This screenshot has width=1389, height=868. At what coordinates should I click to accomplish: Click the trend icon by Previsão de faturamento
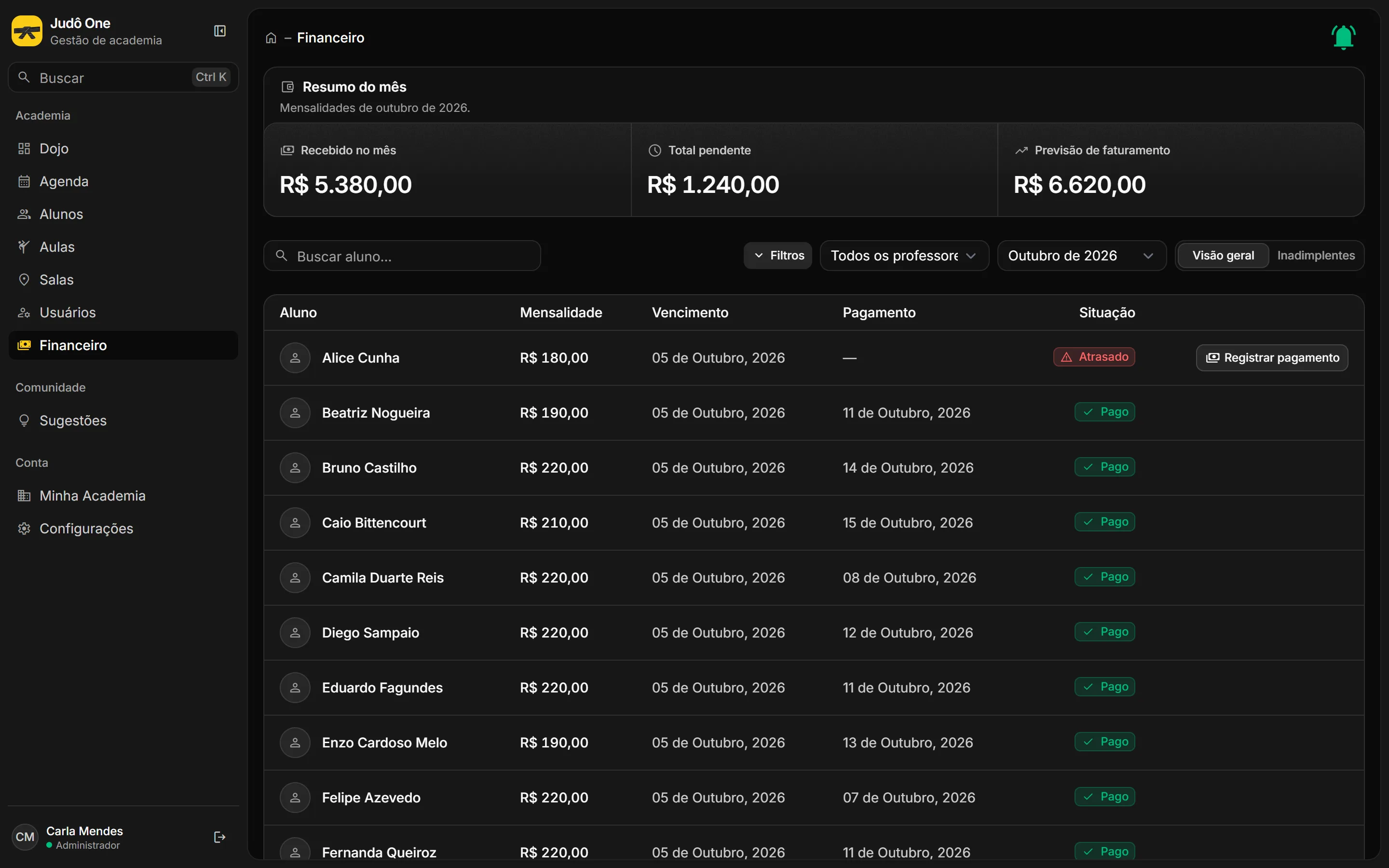click(x=1021, y=150)
